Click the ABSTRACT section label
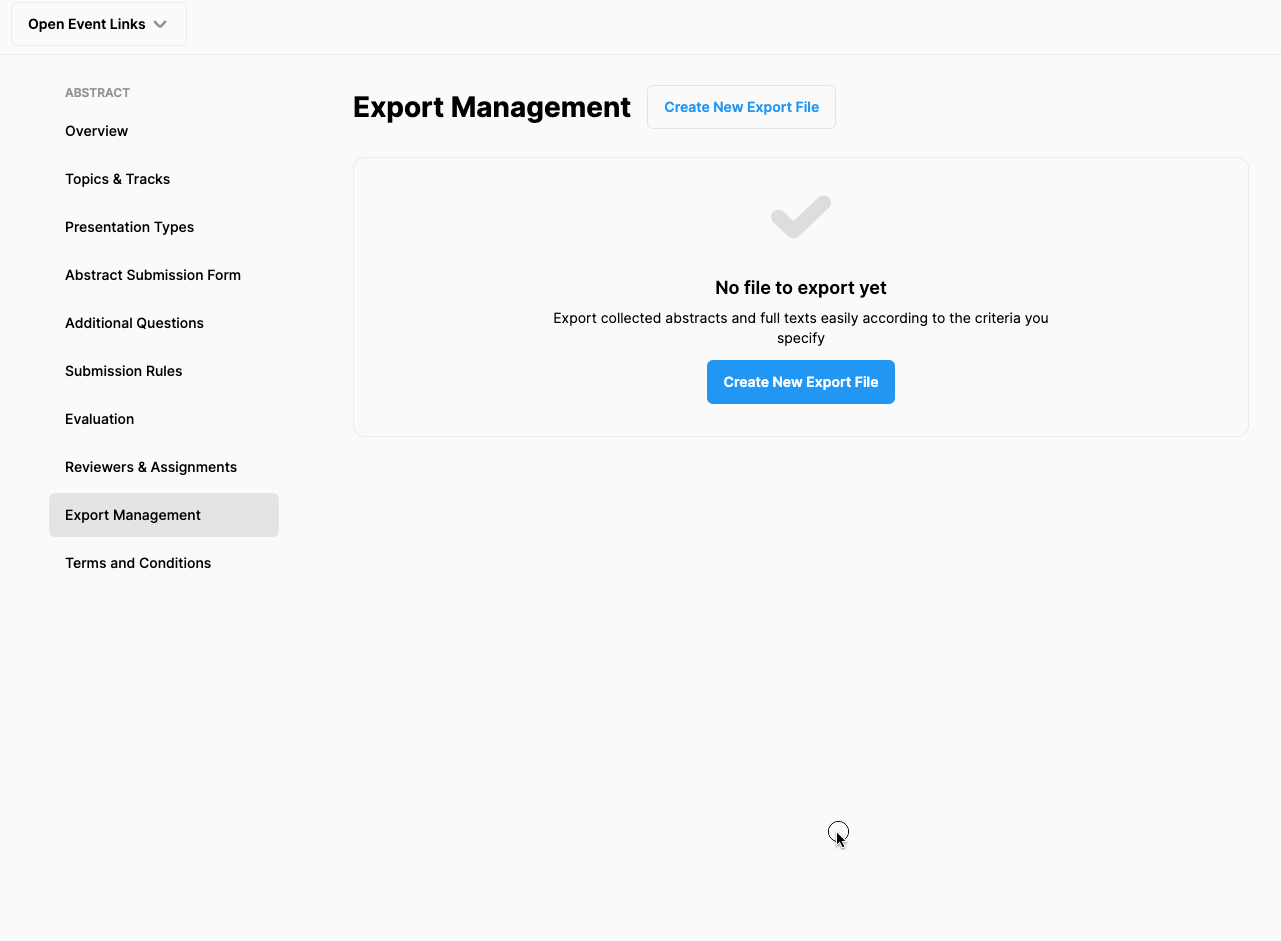The width and height of the screenshot is (1281, 941). coord(97,92)
